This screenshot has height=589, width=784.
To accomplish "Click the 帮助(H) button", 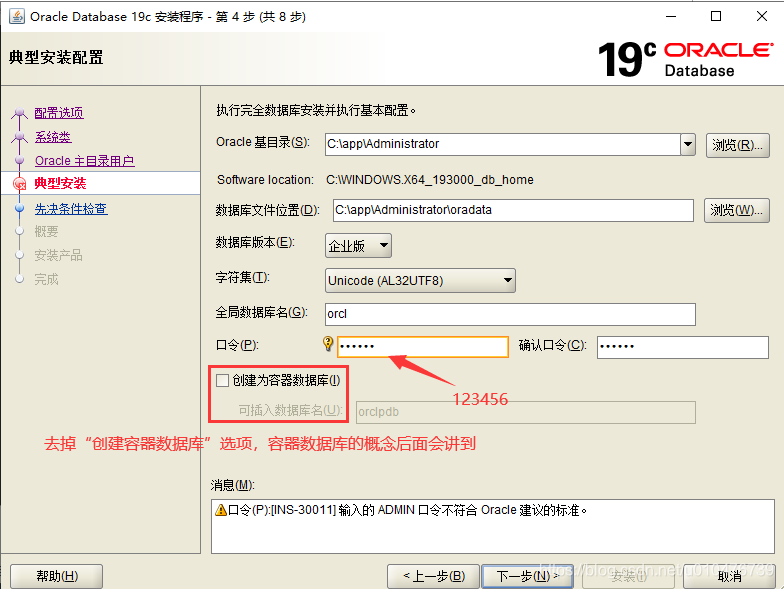I will click(x=56, y=576).
